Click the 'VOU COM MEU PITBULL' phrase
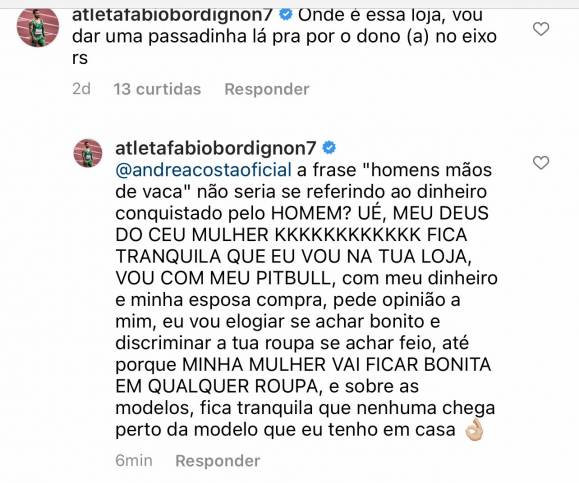Viewport: 579px width, 483px height. [x=225, y=278]
